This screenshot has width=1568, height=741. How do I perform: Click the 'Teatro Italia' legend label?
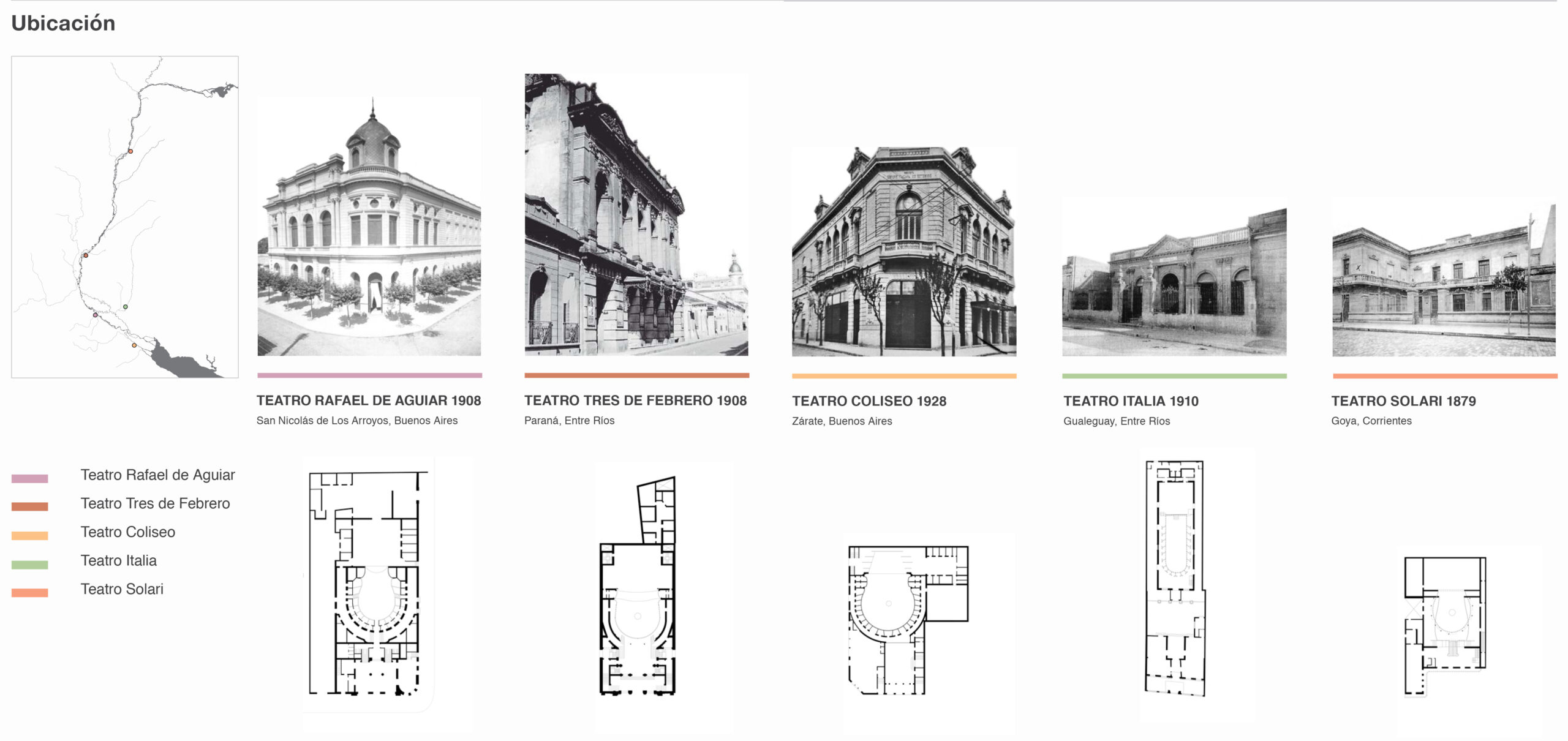pos(118,560)
